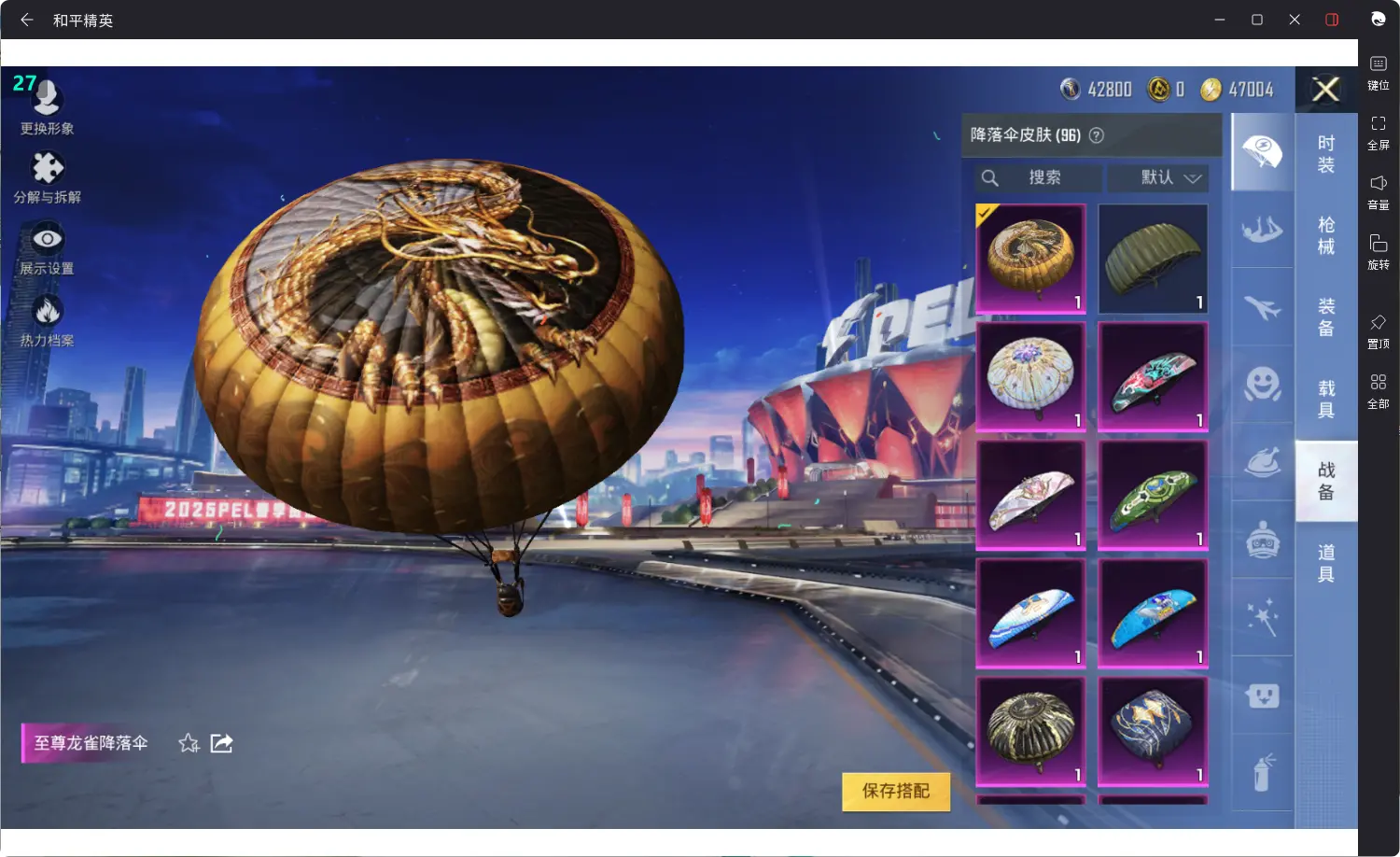Switch to the 装备 tab

[1326, 317]
